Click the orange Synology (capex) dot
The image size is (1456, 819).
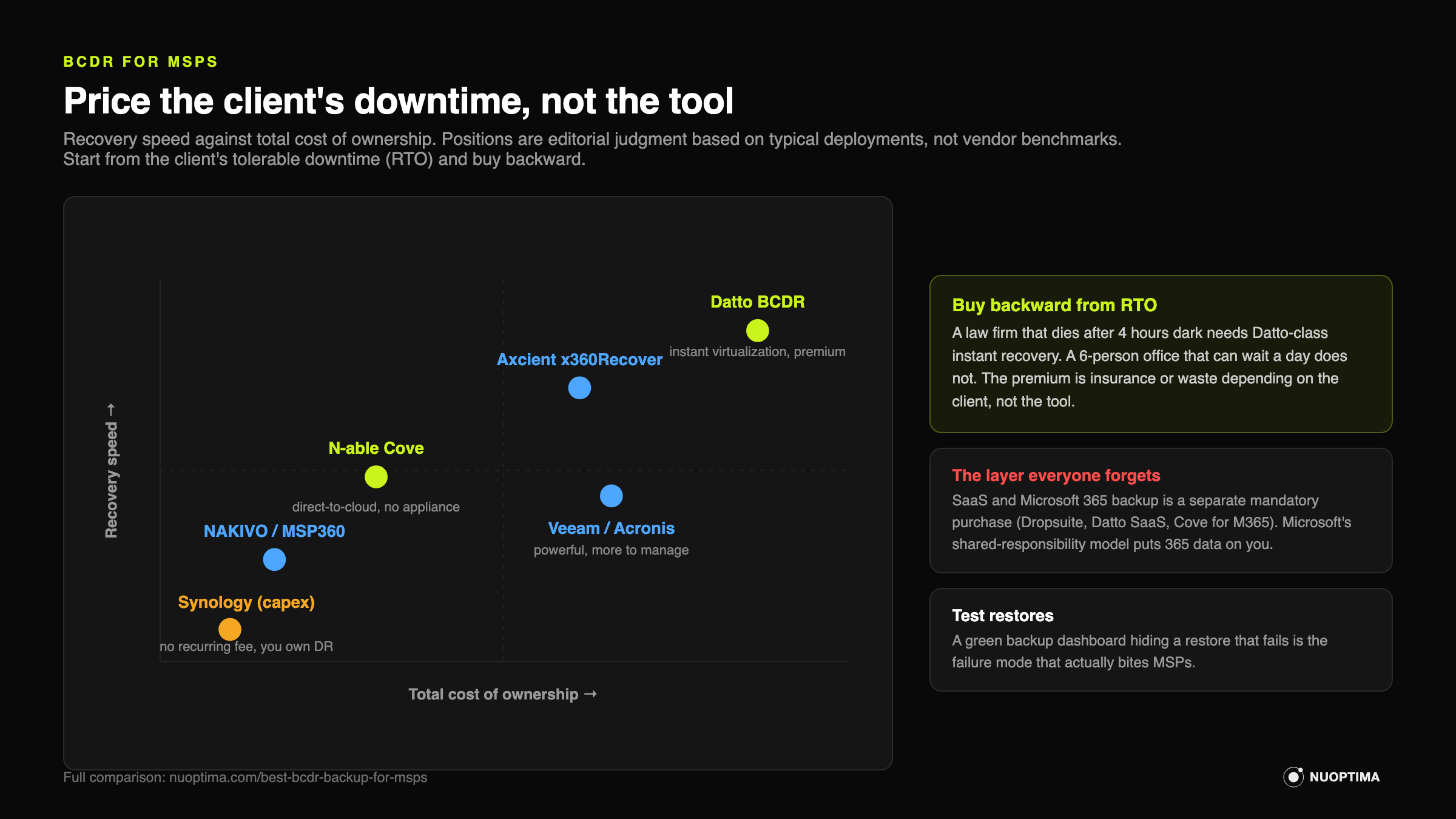click(230, 629)
